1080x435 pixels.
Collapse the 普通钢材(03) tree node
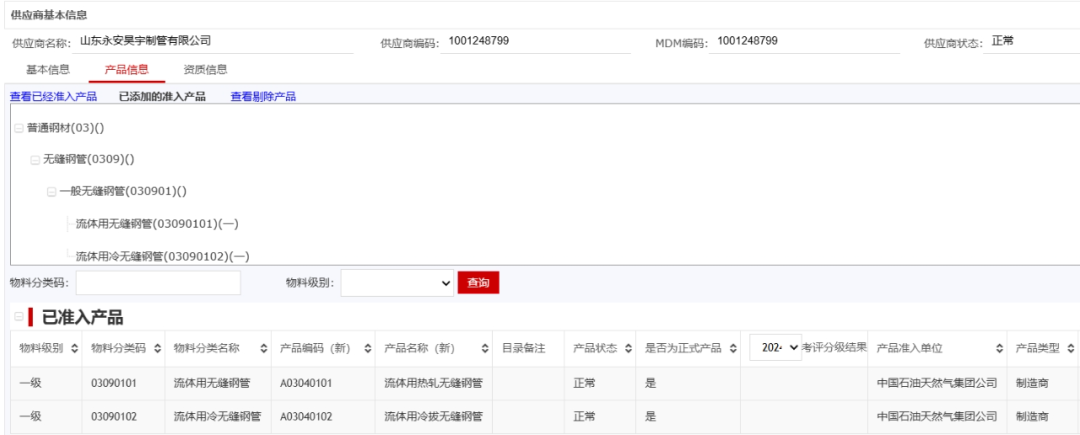tap(19, 129)
